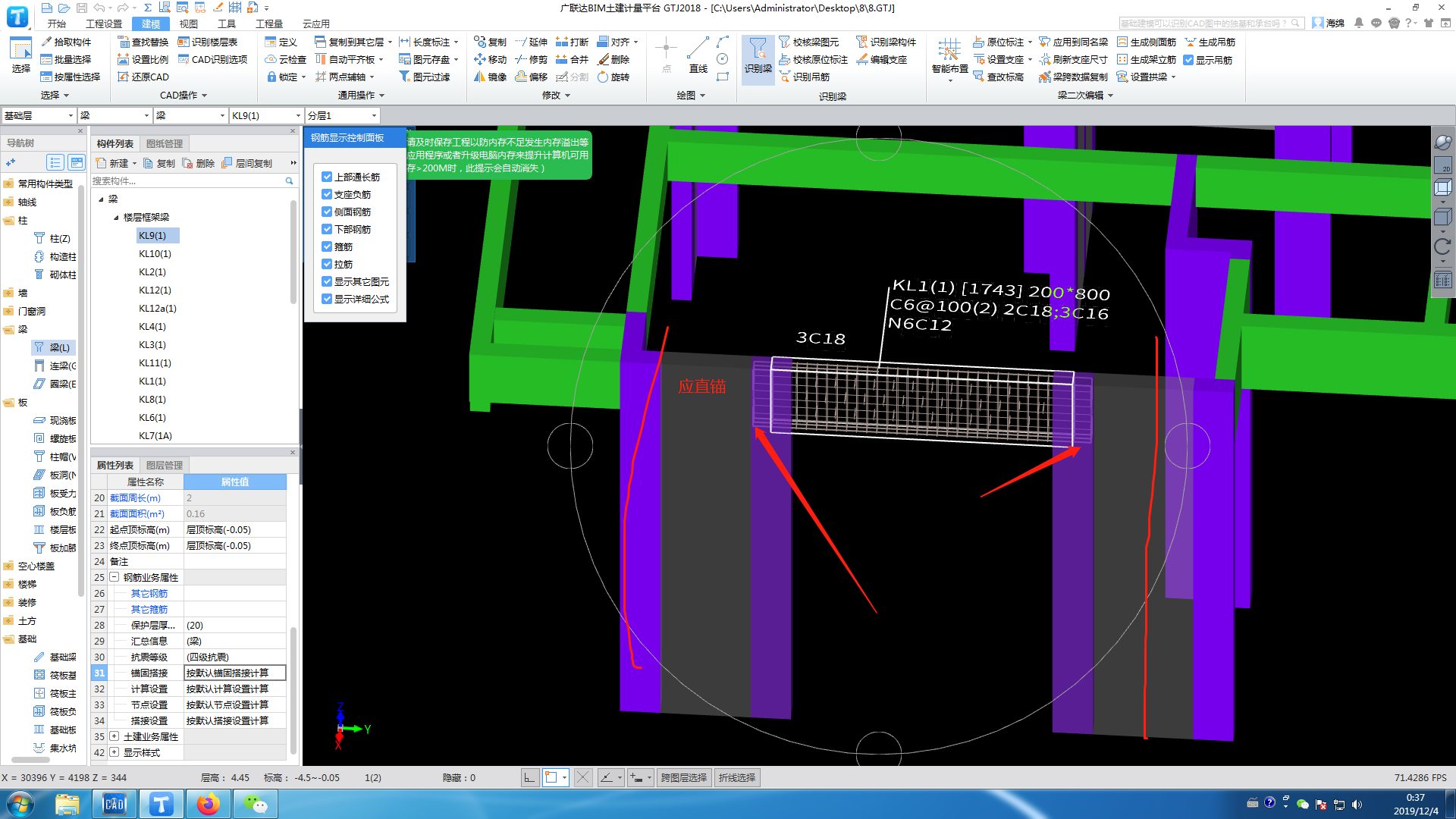
Task: Click the 镜像 mirror tool
Action: coord(490,77)
